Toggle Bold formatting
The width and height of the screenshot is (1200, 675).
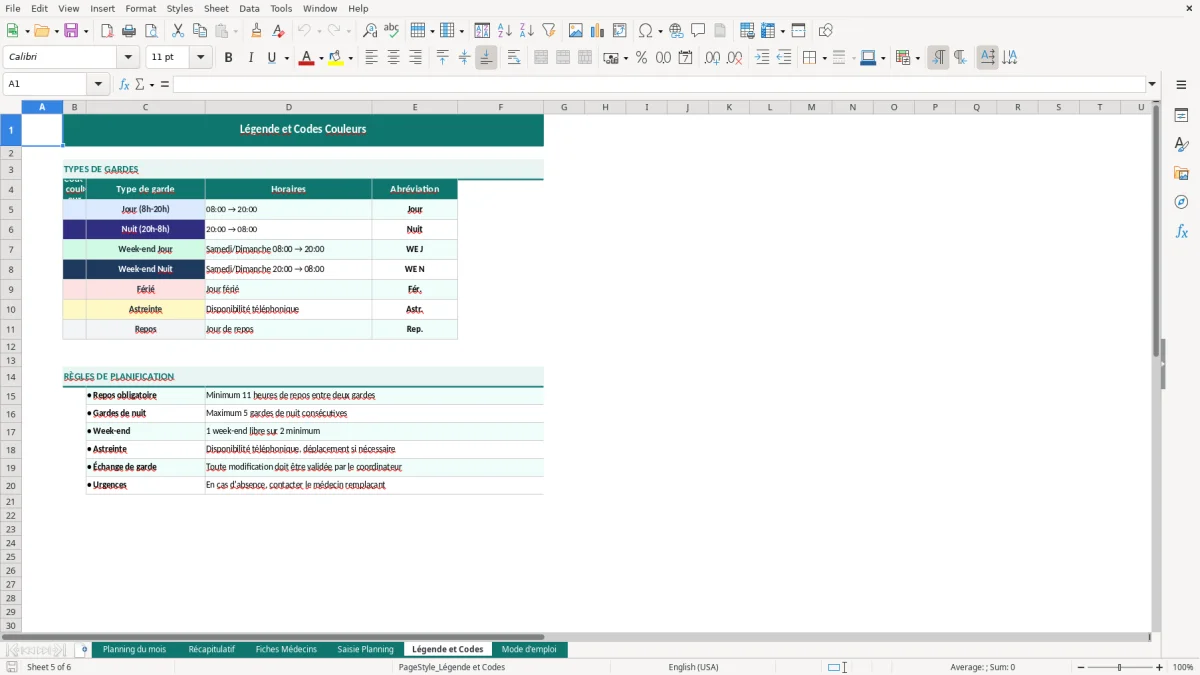tap(229, 58)
